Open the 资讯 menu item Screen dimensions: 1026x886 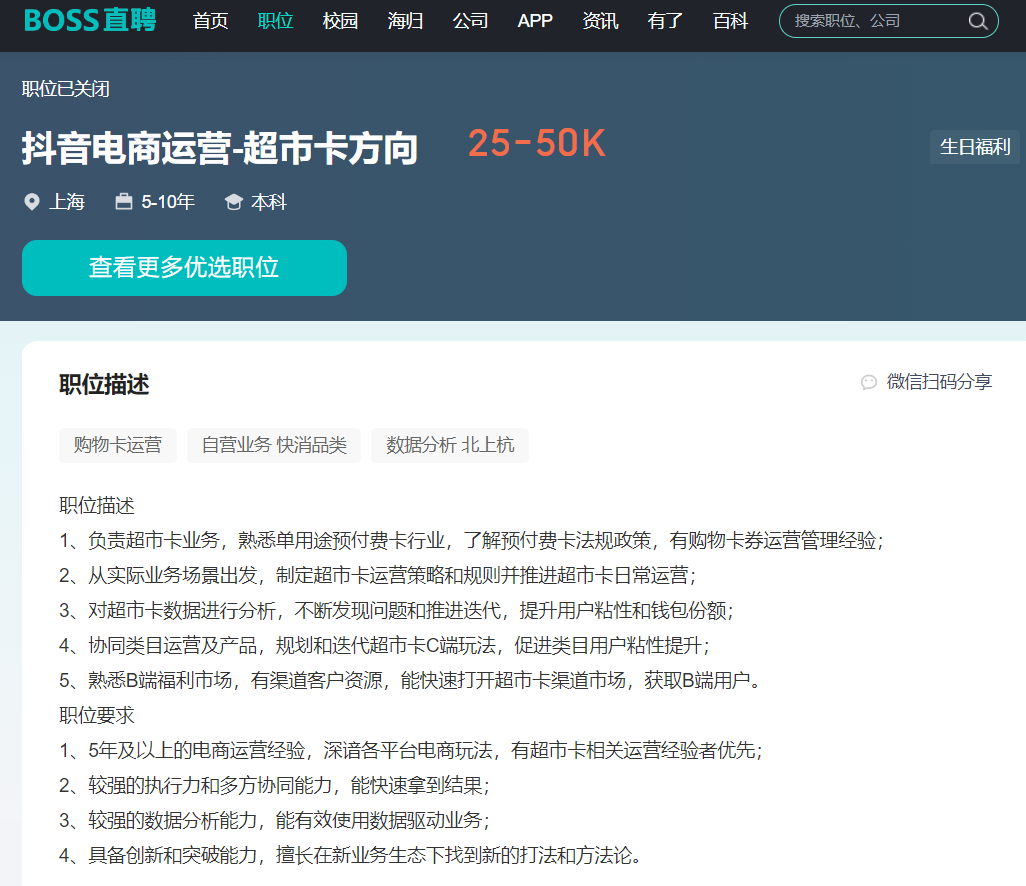click(x=600, y=21)
